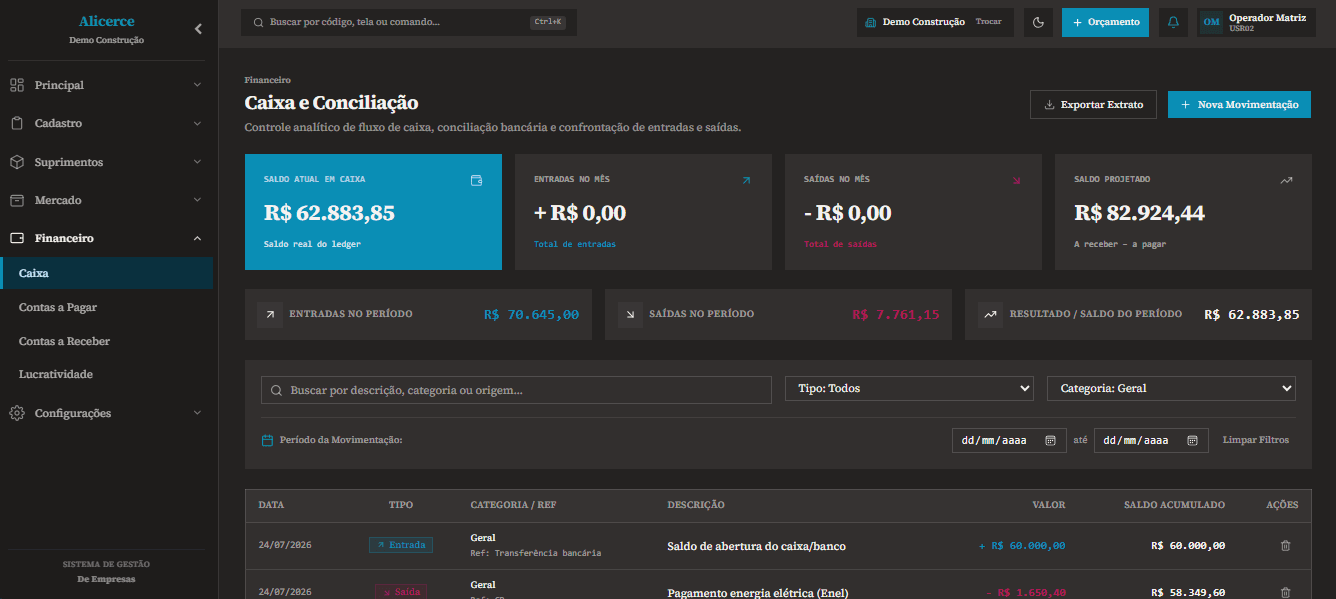Click the Alicerce logo title

coord(107,21)
